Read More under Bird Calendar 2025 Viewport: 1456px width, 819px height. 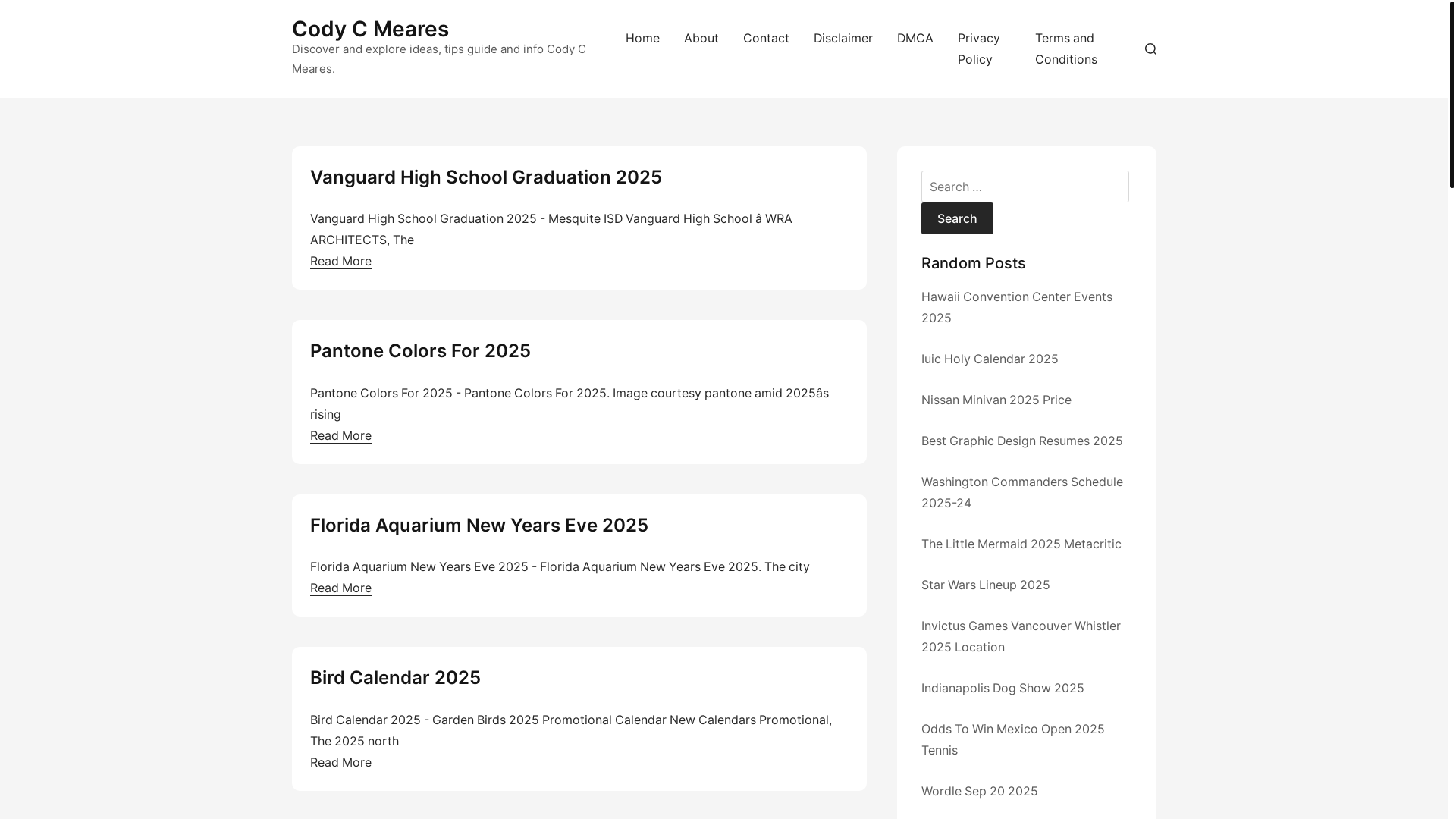(340, 762)
